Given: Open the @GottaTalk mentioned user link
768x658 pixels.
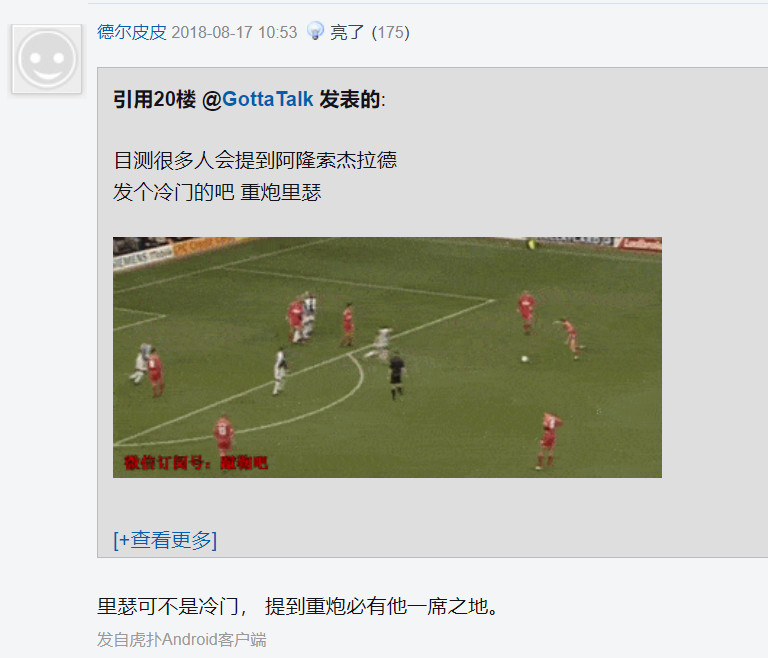Looking at the screenshot, I should pyautogui.click(x=258, y=99).
